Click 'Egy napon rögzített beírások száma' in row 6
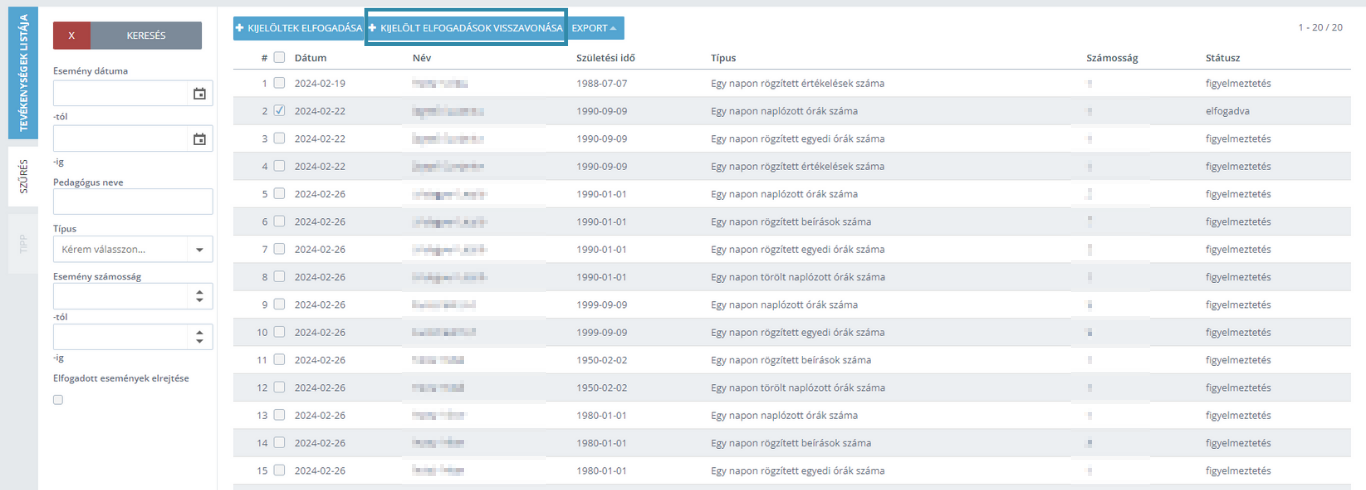This screenshot has height=490, width=1366. pos(790,221)
